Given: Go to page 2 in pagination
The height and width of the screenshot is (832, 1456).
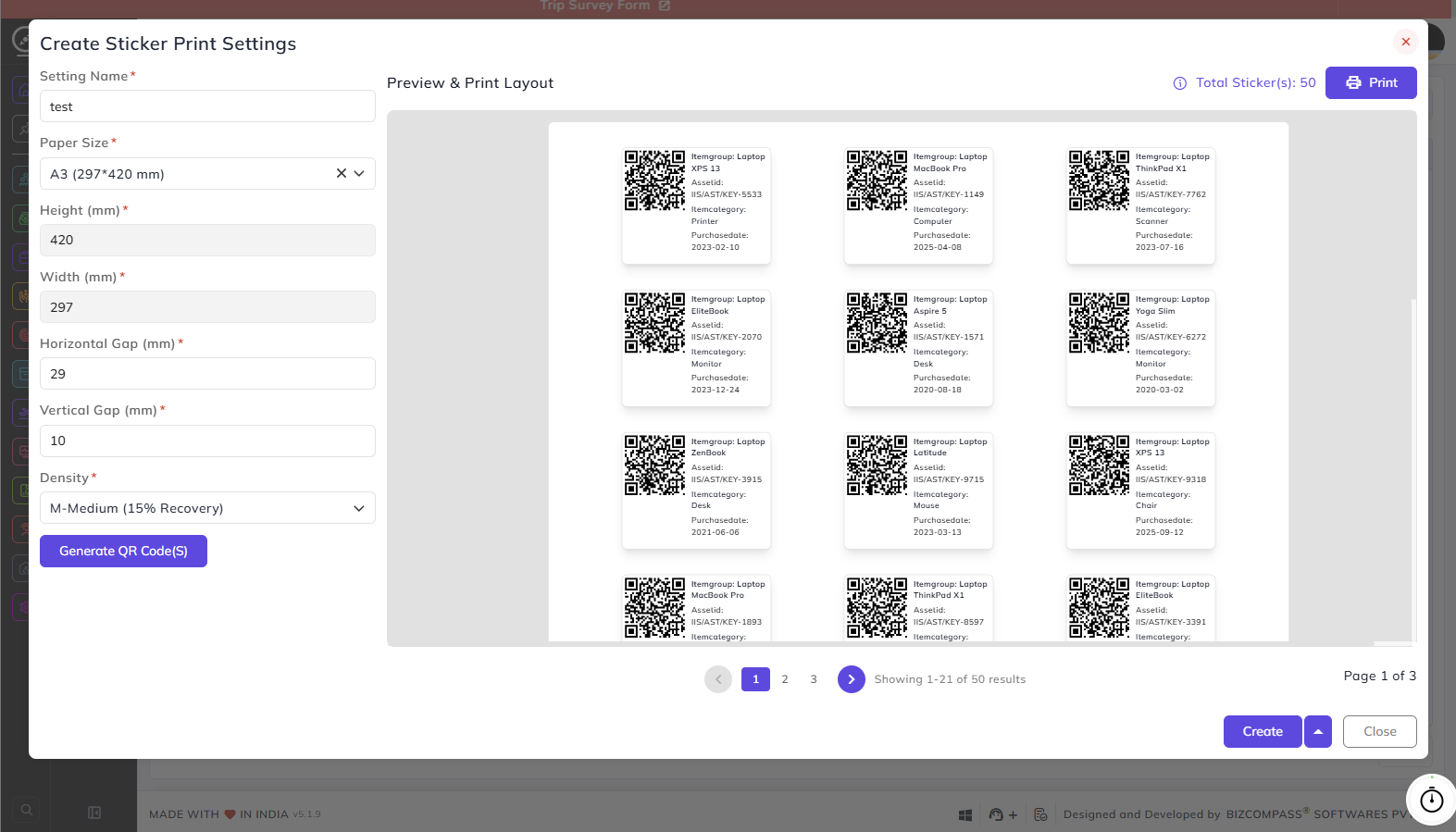Looking at the screenshot, I should point(785,679).
